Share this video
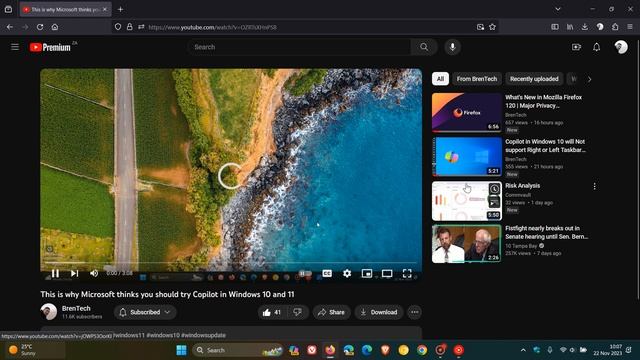The image size is (640, 360). tap(331, 312)
